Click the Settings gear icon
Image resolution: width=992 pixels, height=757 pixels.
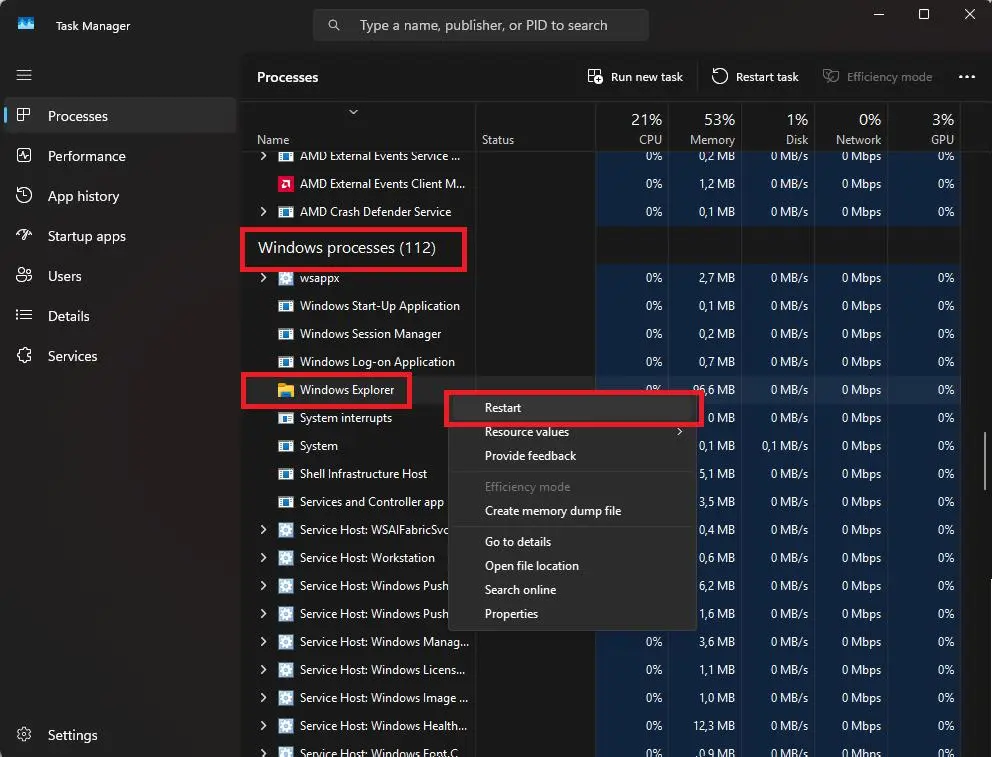click(24, 734)
